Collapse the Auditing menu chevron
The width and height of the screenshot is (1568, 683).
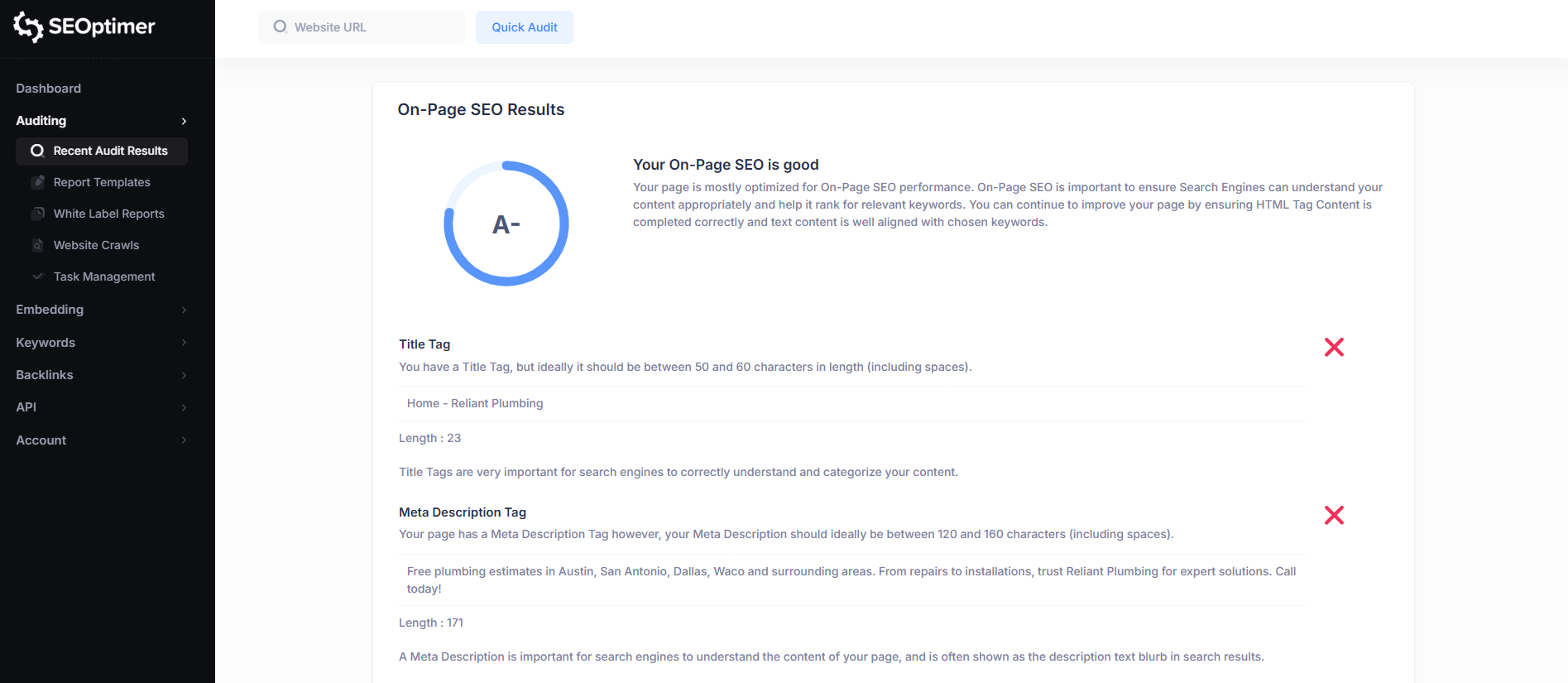pyautogui.click(x=184, y=121)
